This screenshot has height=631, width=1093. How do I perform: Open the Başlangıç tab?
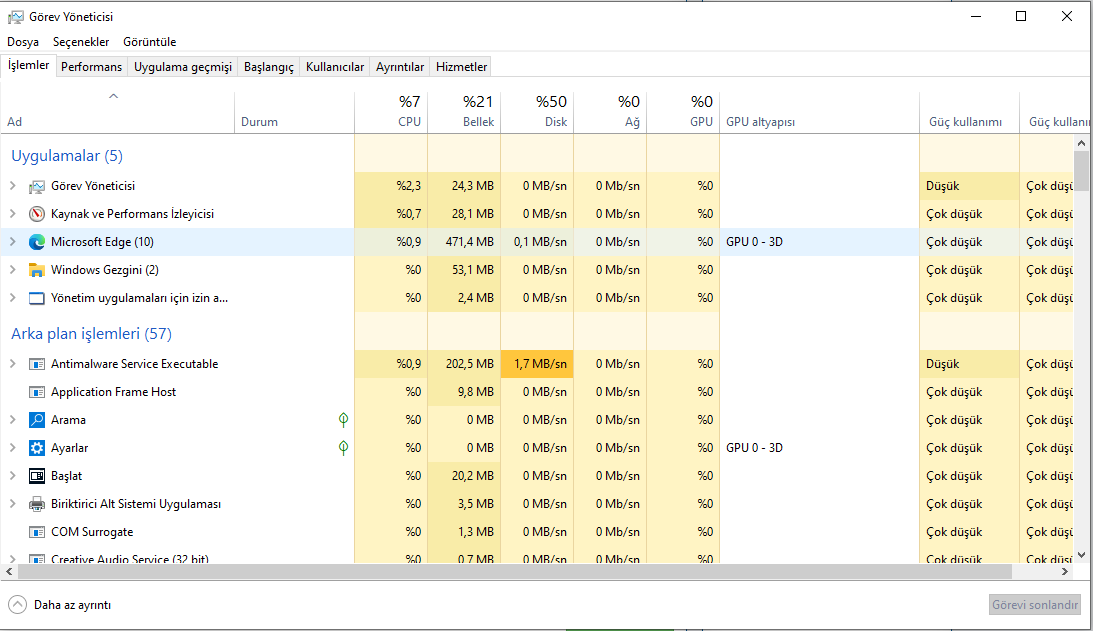(270, 67)
